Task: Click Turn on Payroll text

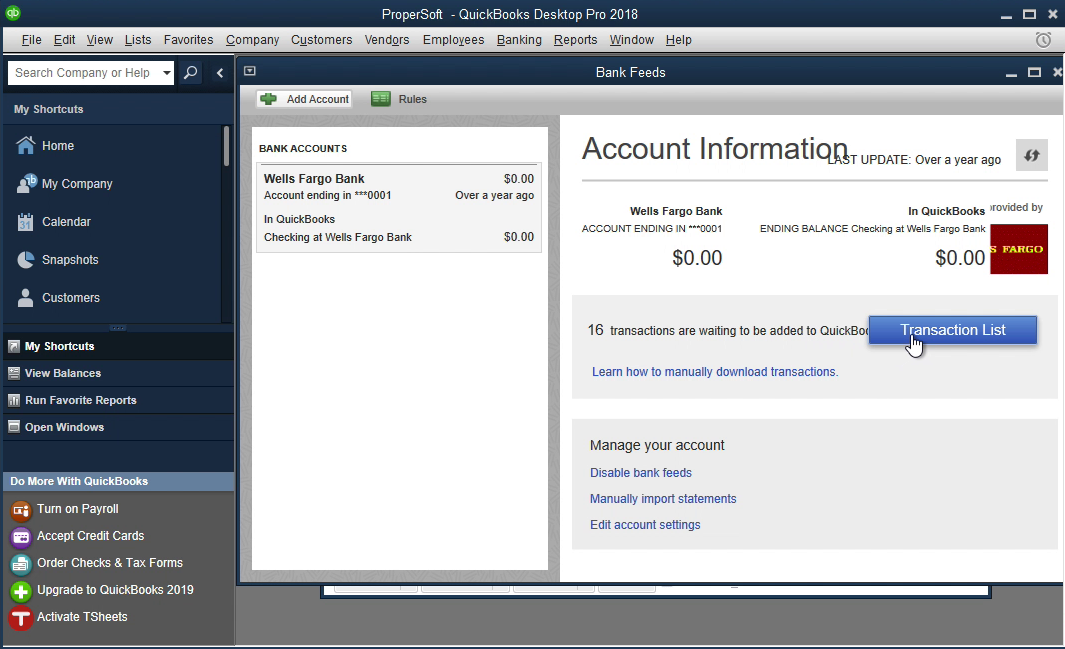Action: point(77,509)
